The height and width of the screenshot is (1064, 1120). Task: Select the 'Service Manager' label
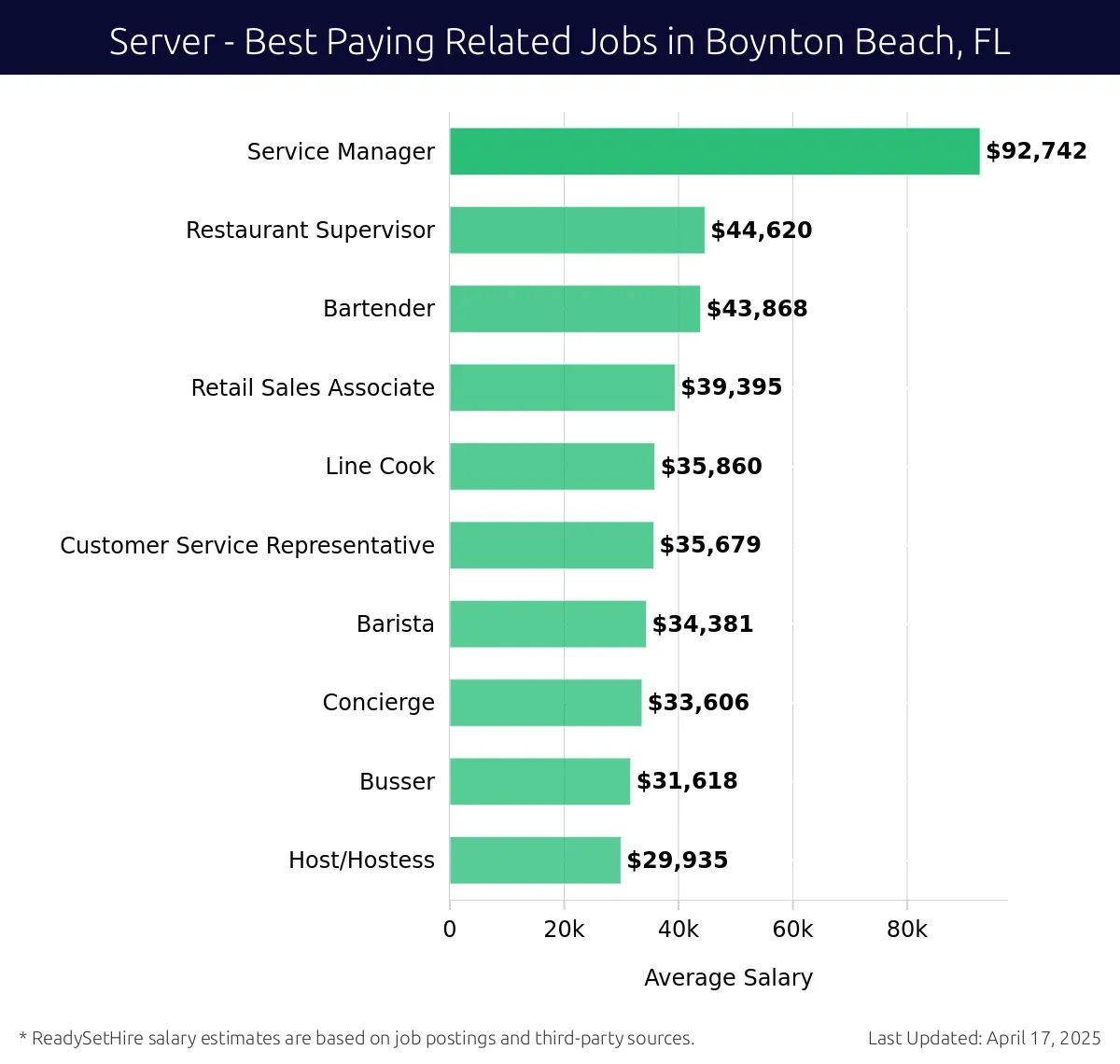[x=341, y=151]
